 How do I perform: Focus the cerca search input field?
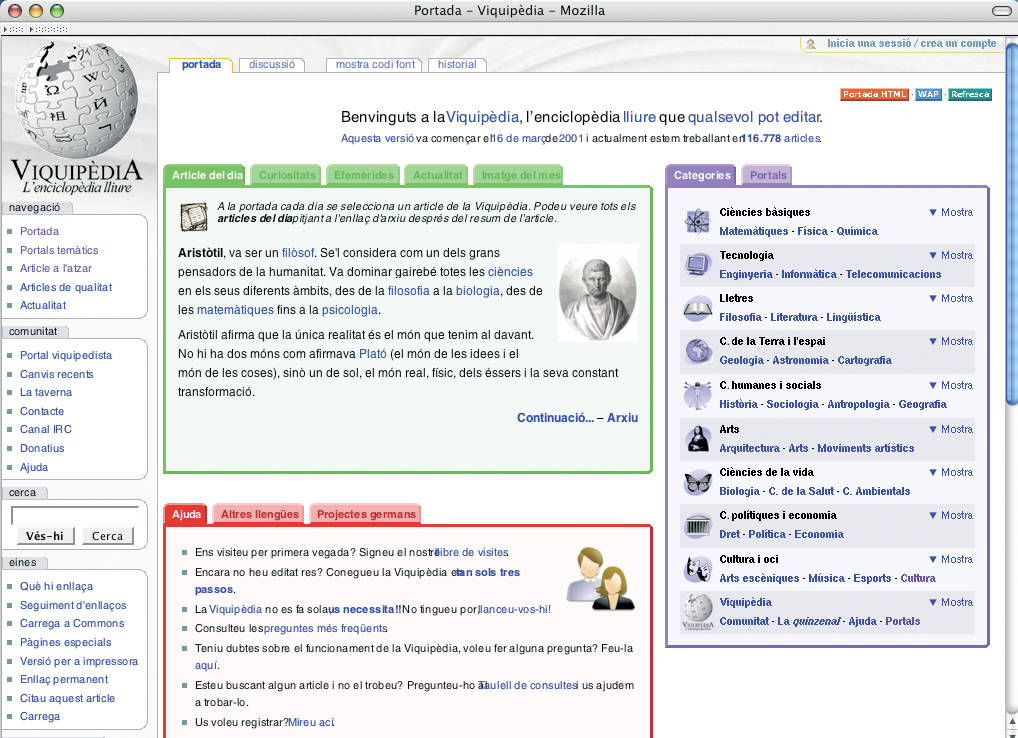75,516
